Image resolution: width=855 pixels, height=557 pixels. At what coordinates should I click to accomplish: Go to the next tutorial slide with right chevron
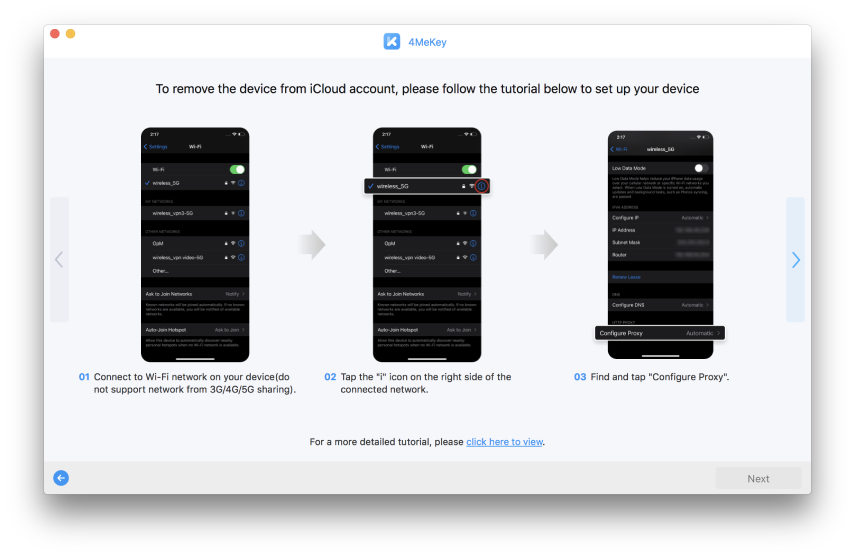(x=795, y=260)
